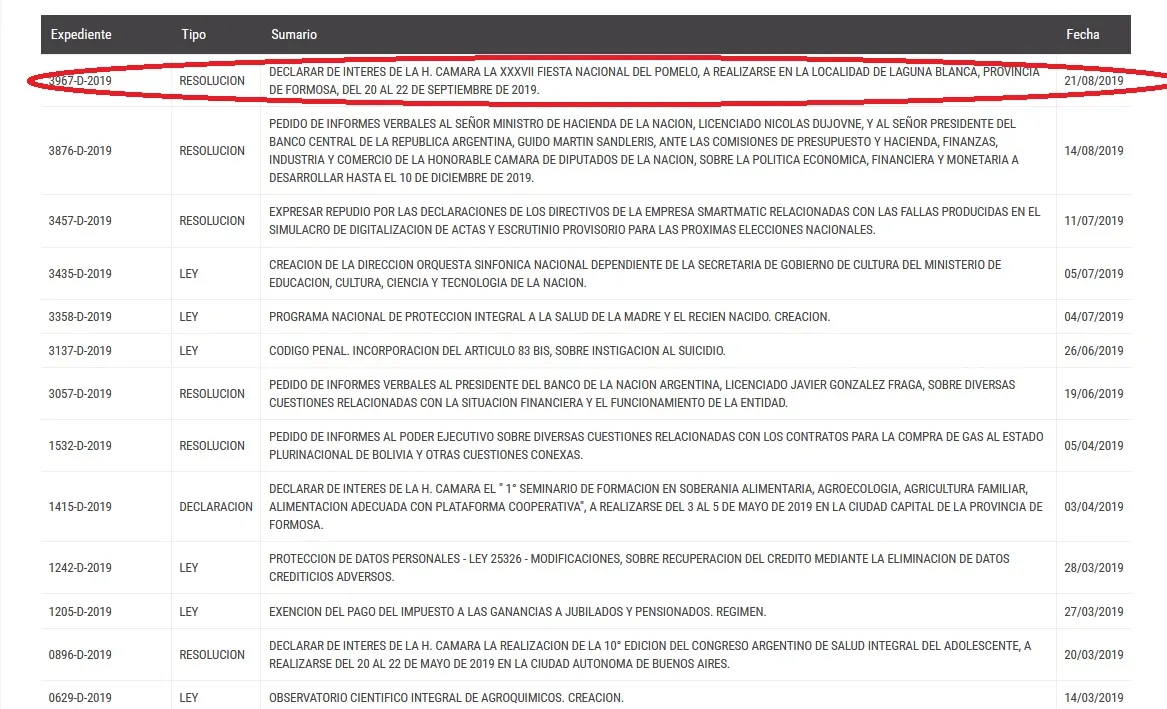Image resolution: width=1167 pixels, height=709 pixels.
Task: Click the date 20/03/2019
Action: [1093, 655]
